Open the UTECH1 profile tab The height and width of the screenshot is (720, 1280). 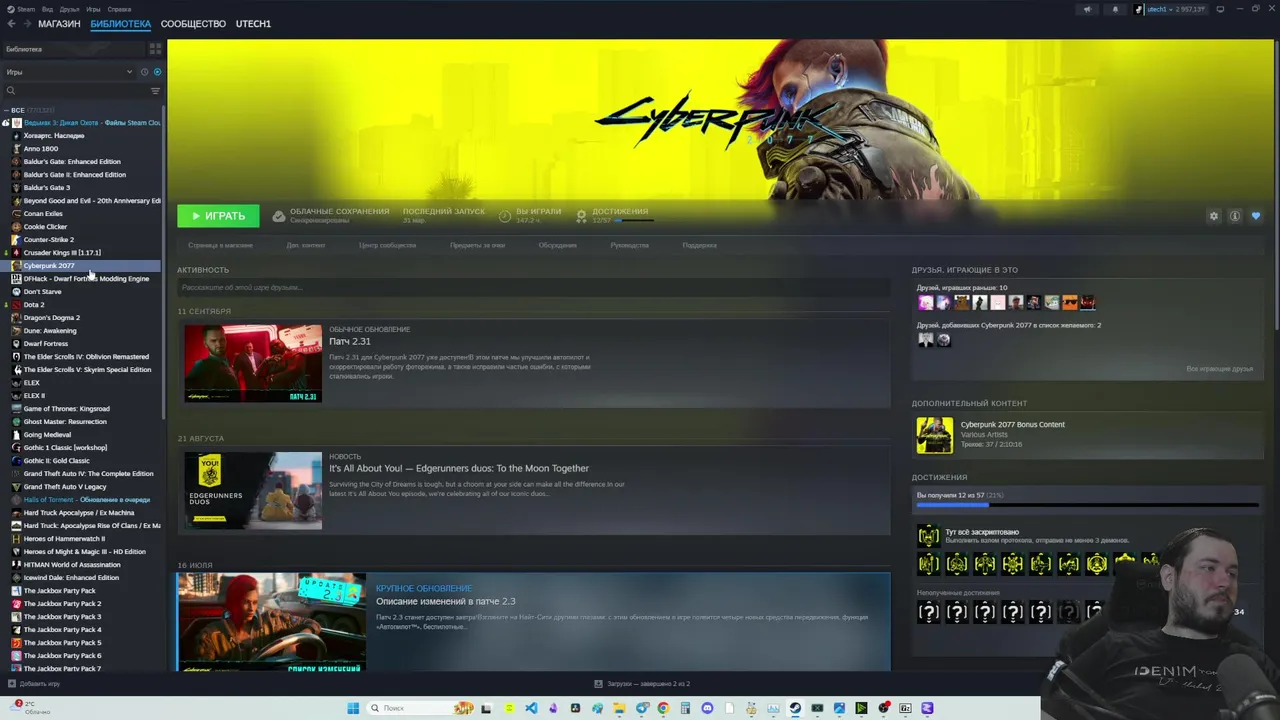253,24
